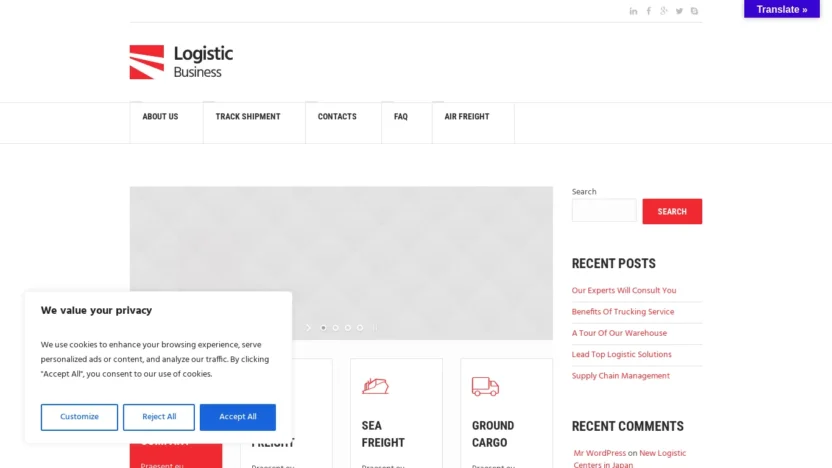Screen dimensions: 832x468
Task: Select the third slide dot
Action: pyautogui.click(x=348, y=328)
